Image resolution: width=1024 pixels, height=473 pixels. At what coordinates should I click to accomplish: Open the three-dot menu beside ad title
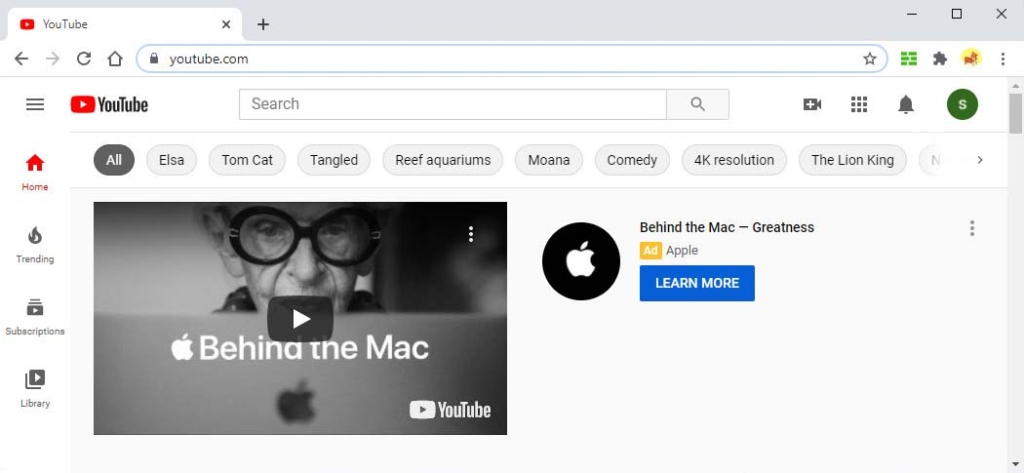pos(972,228)
